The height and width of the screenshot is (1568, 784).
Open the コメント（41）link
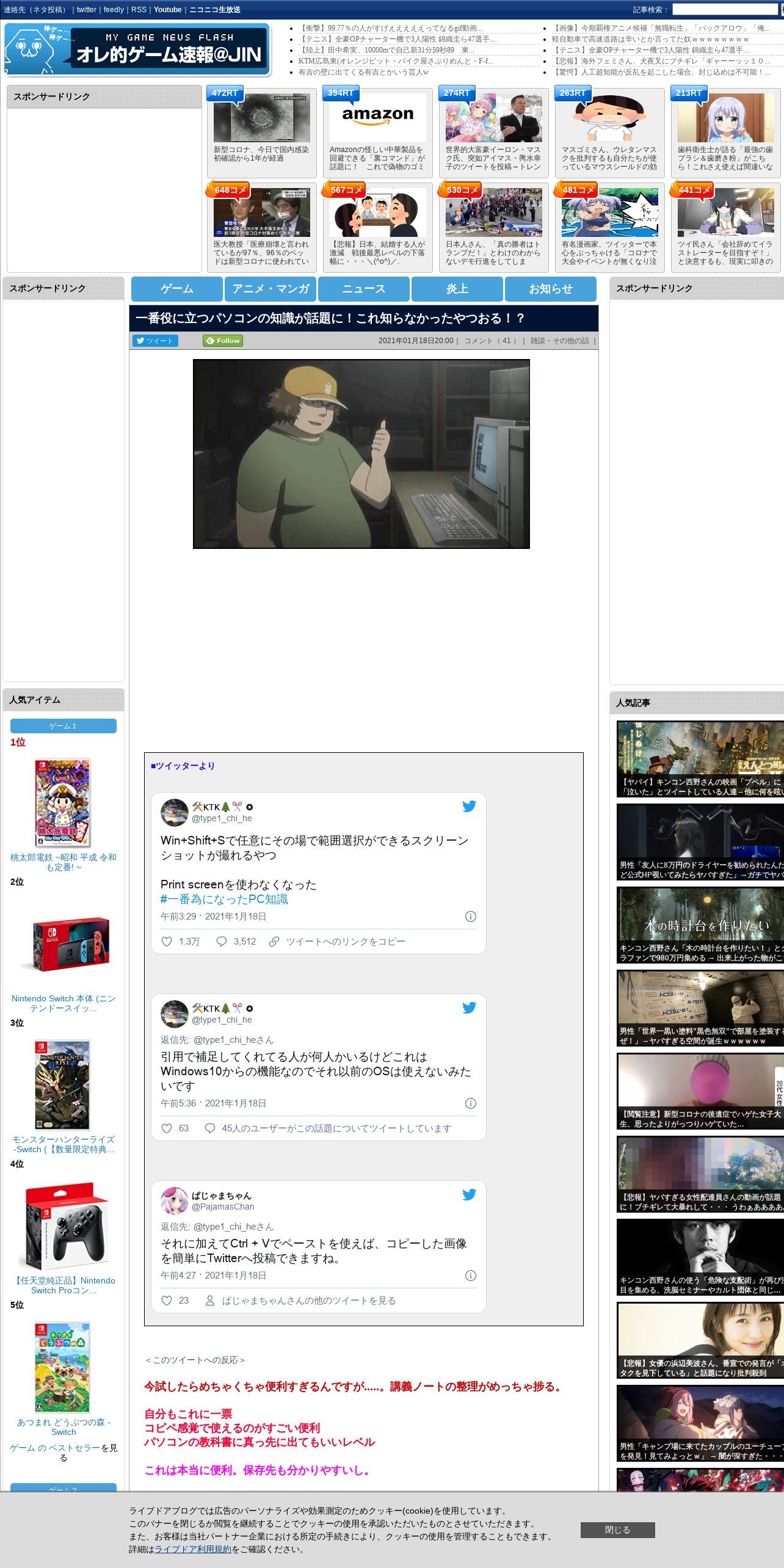491,341
